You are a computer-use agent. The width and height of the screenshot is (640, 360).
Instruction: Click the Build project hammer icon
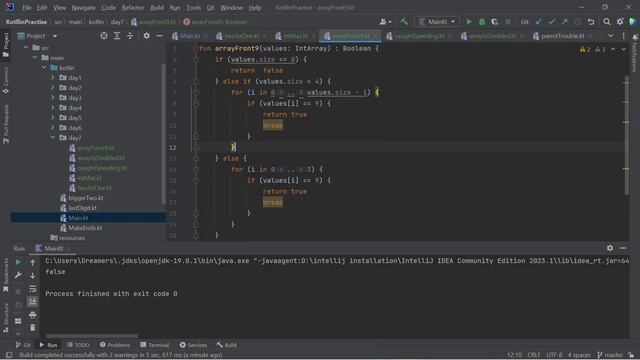point(404,22)
